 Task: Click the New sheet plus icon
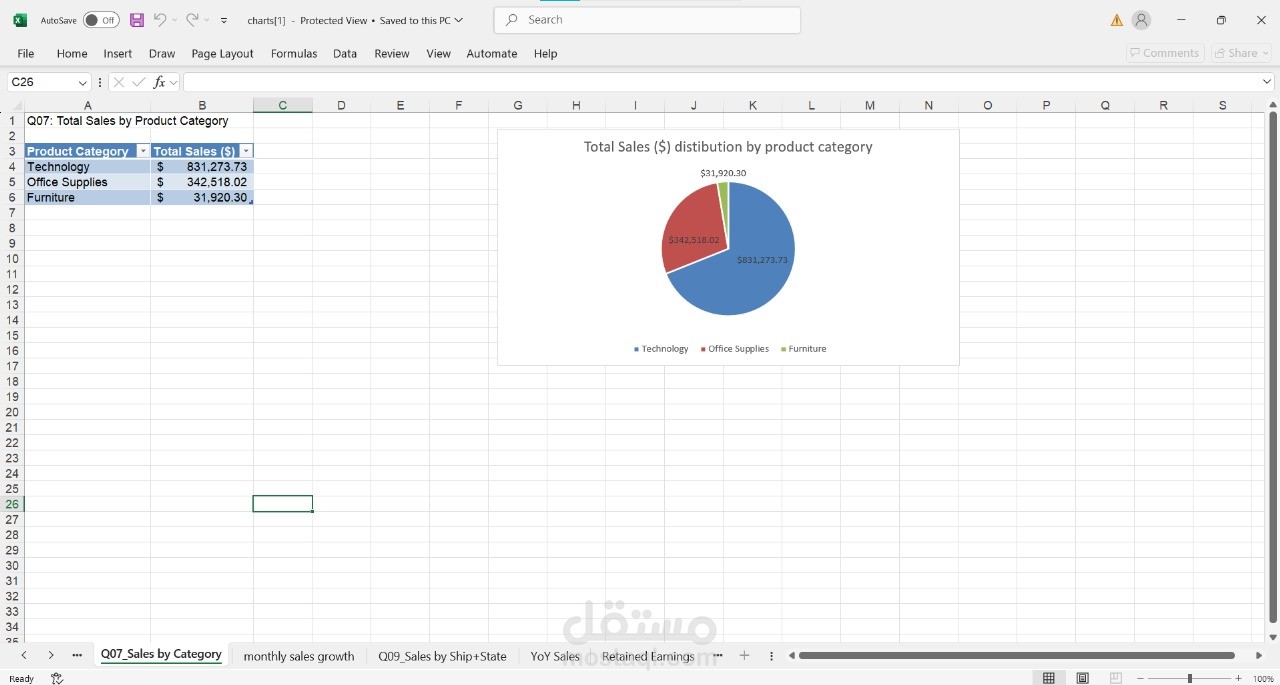(x=744, y=655)
